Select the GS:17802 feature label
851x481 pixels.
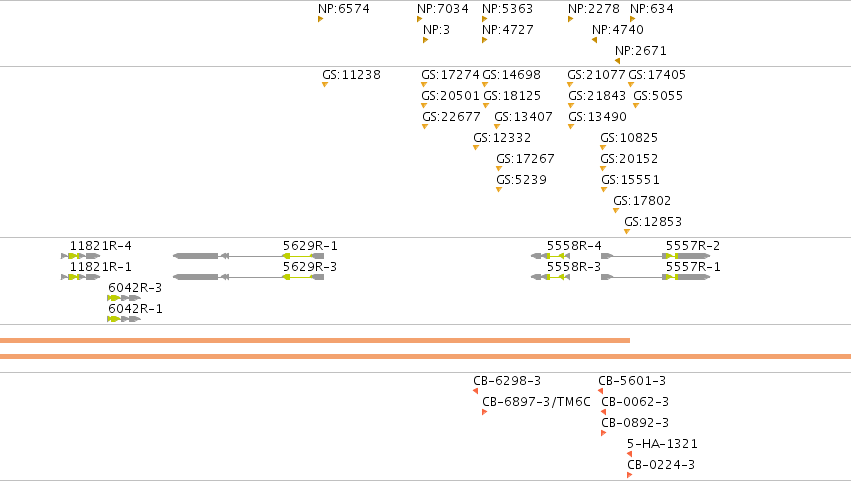point(642,201)
